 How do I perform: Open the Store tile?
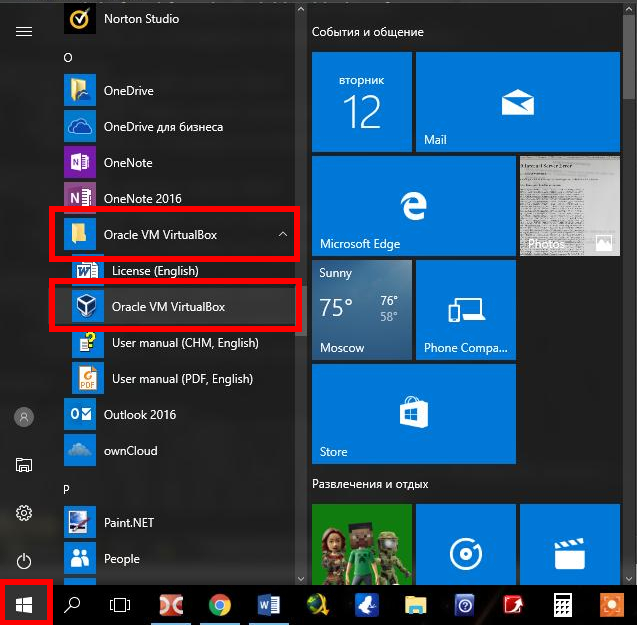[x=414, y=414]
